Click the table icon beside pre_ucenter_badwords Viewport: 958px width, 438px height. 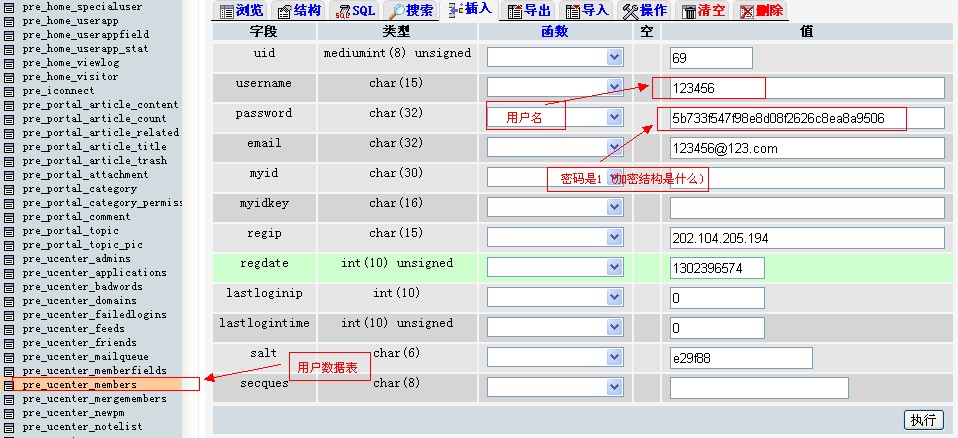[9, 287]
